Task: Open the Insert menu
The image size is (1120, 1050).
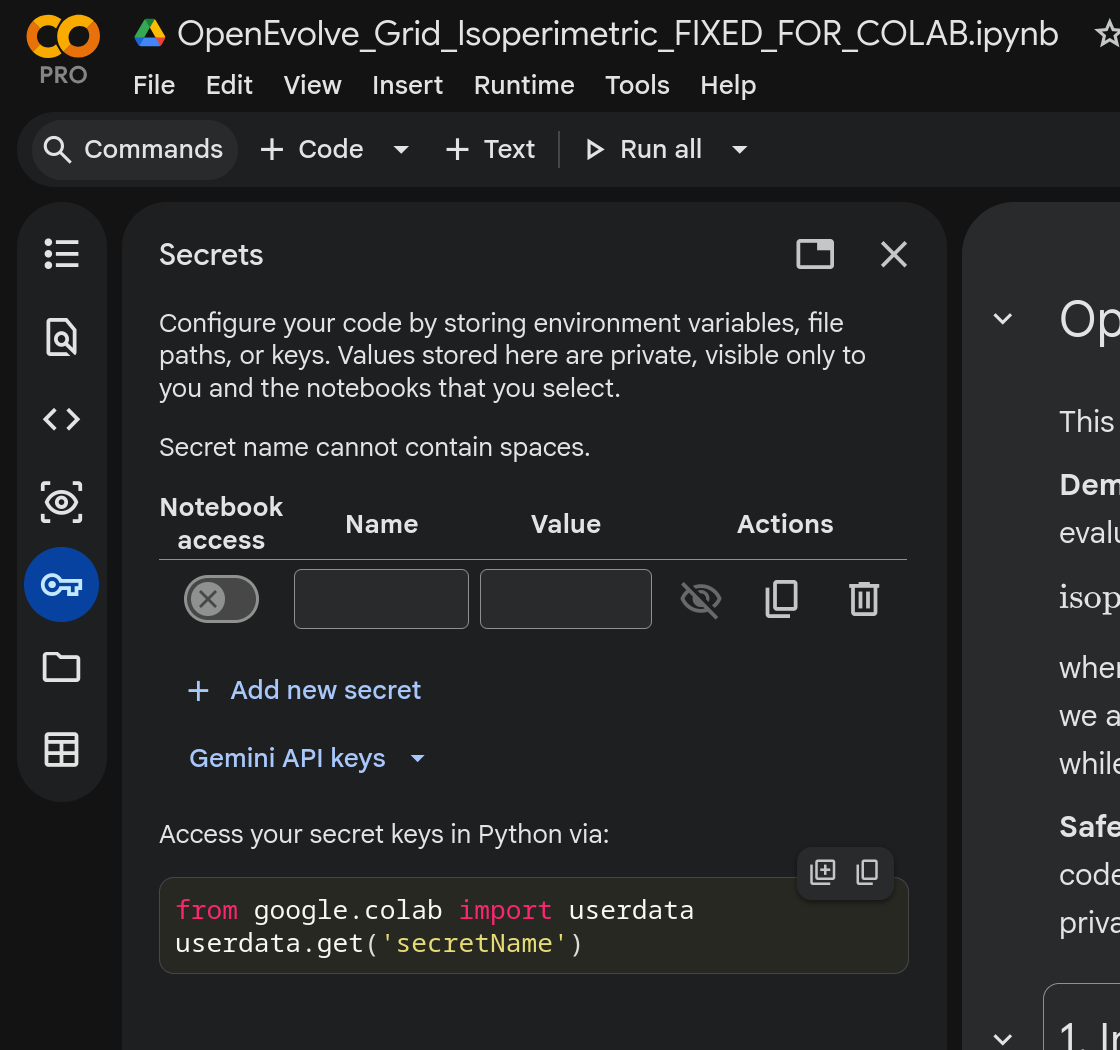Action: [407, 85]
